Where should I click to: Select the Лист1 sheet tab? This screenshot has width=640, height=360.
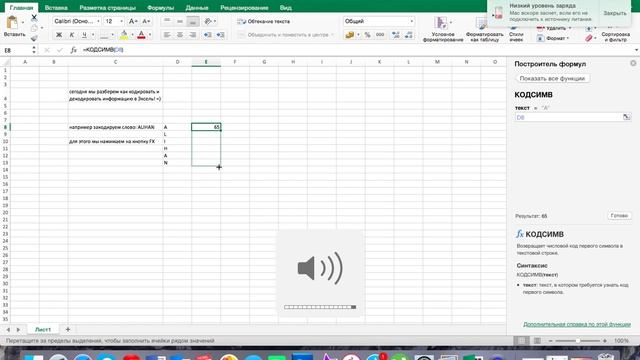[x=43, y=329]
